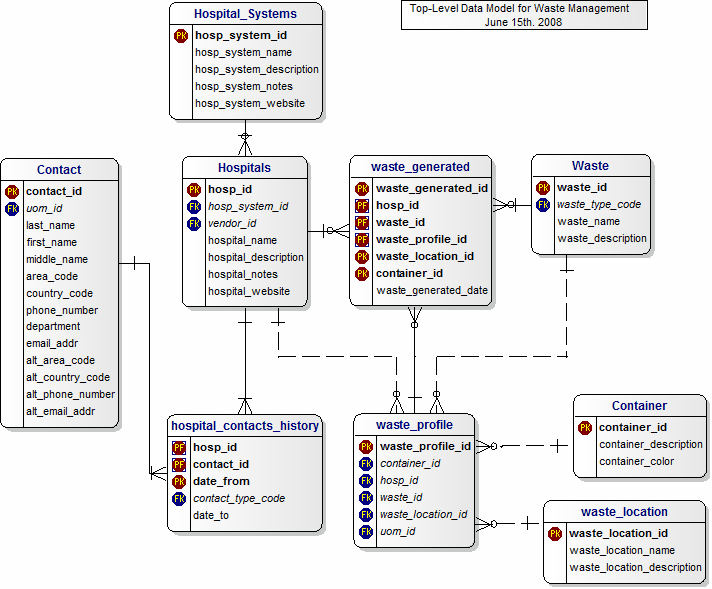The image size is (712, 589).
Task: Click the PK icon beside date_from
Action: 179,482
